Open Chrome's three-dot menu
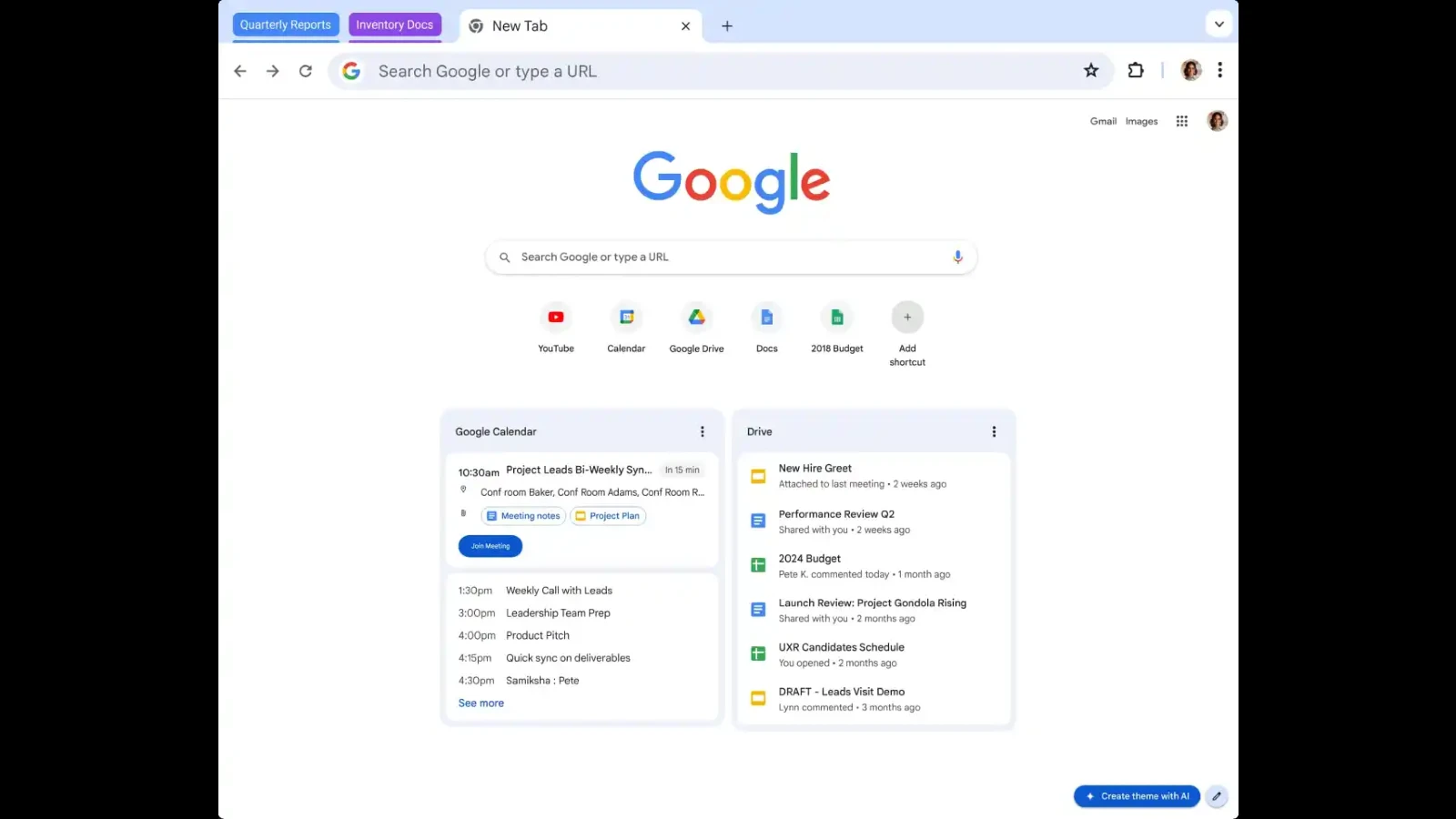 coord(1220,70)
